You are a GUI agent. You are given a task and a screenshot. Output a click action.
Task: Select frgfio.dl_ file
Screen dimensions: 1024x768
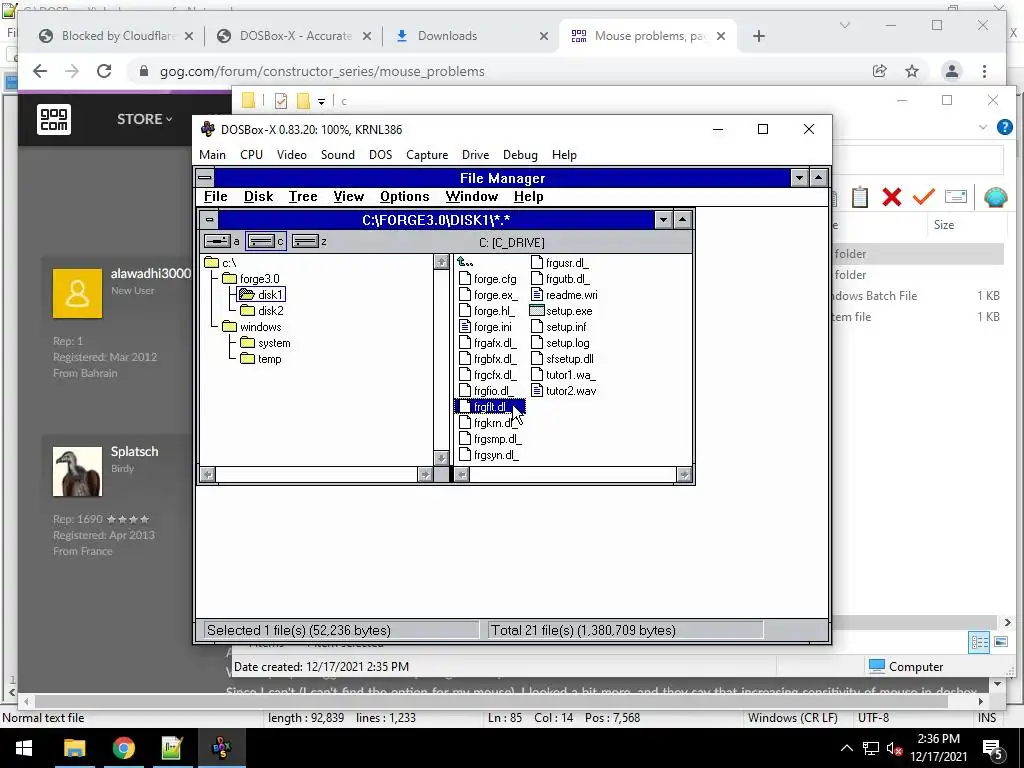click(486, 391)
